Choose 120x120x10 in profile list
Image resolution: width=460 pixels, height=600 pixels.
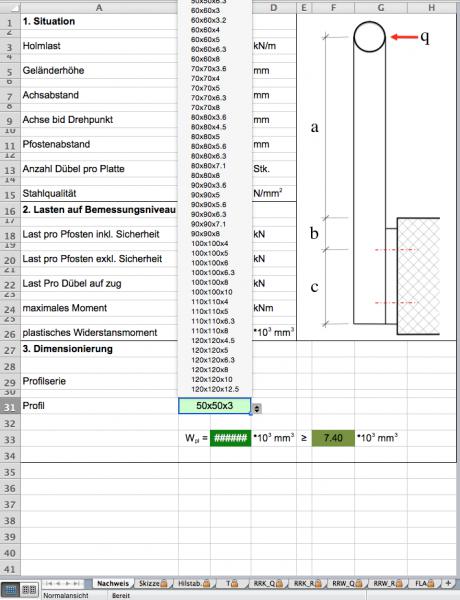coord(212,380)
